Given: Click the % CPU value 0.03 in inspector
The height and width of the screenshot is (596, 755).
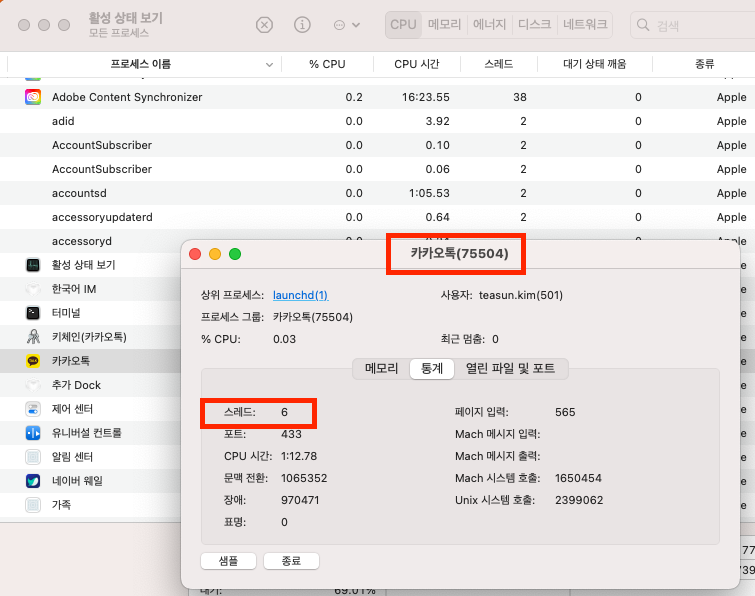Looking at the screenshot, I should [285, 339].
